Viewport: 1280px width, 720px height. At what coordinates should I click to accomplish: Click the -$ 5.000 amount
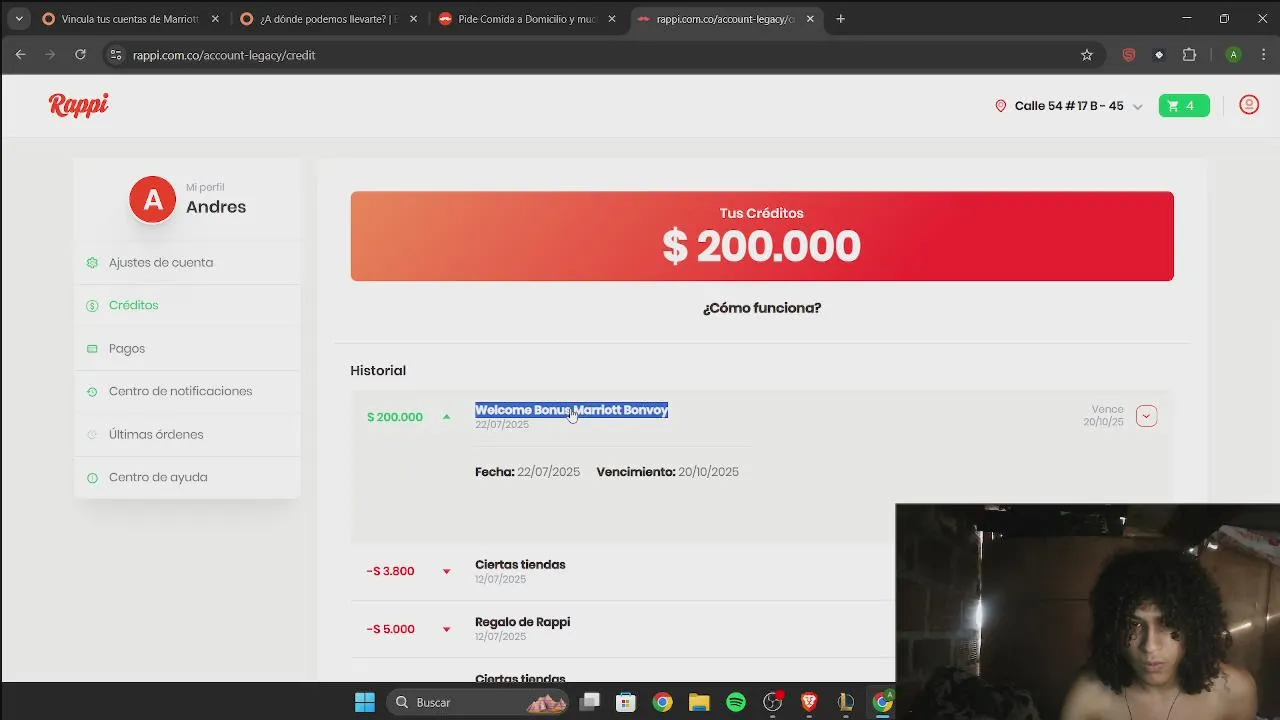[390, 629]
